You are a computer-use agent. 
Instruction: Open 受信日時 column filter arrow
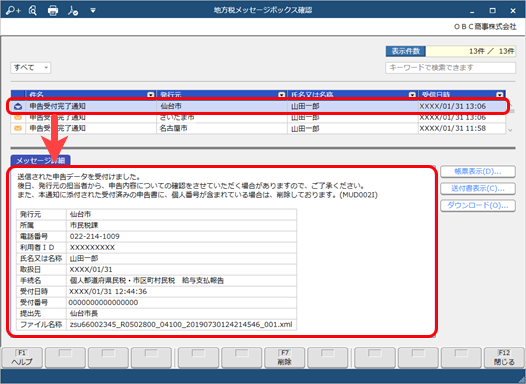[x=500, y=95]
